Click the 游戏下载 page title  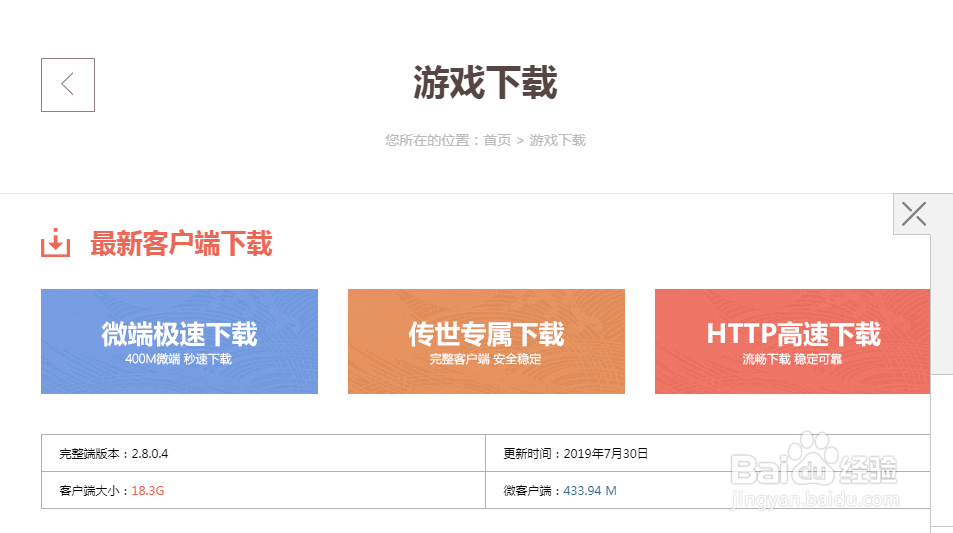[x=485, y=83]
